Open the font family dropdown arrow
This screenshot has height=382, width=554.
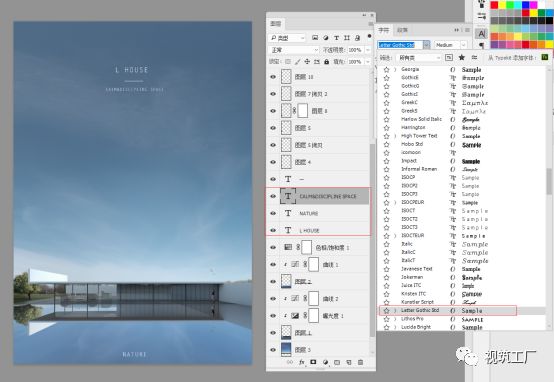[x=426, y=45]
